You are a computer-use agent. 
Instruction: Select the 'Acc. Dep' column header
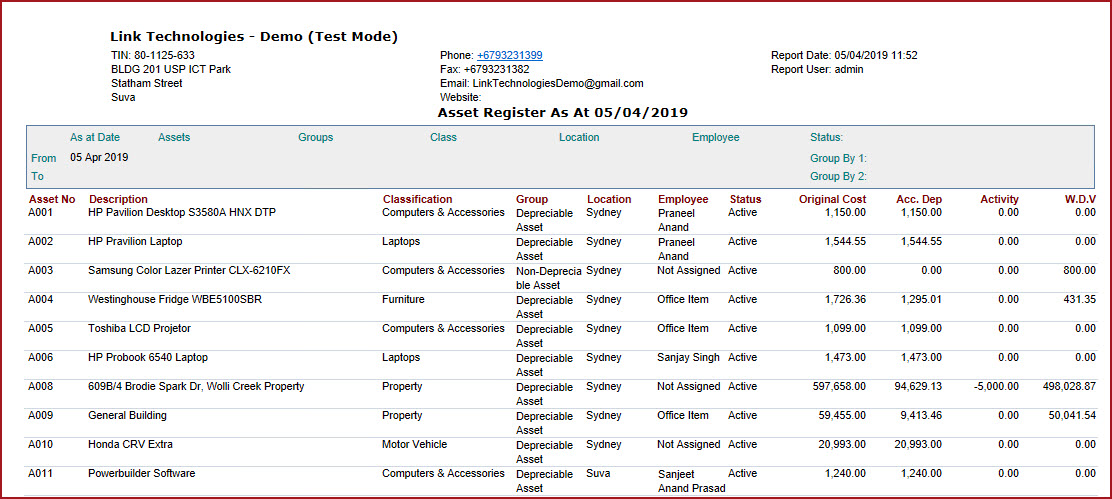click(x=919, y=199)
